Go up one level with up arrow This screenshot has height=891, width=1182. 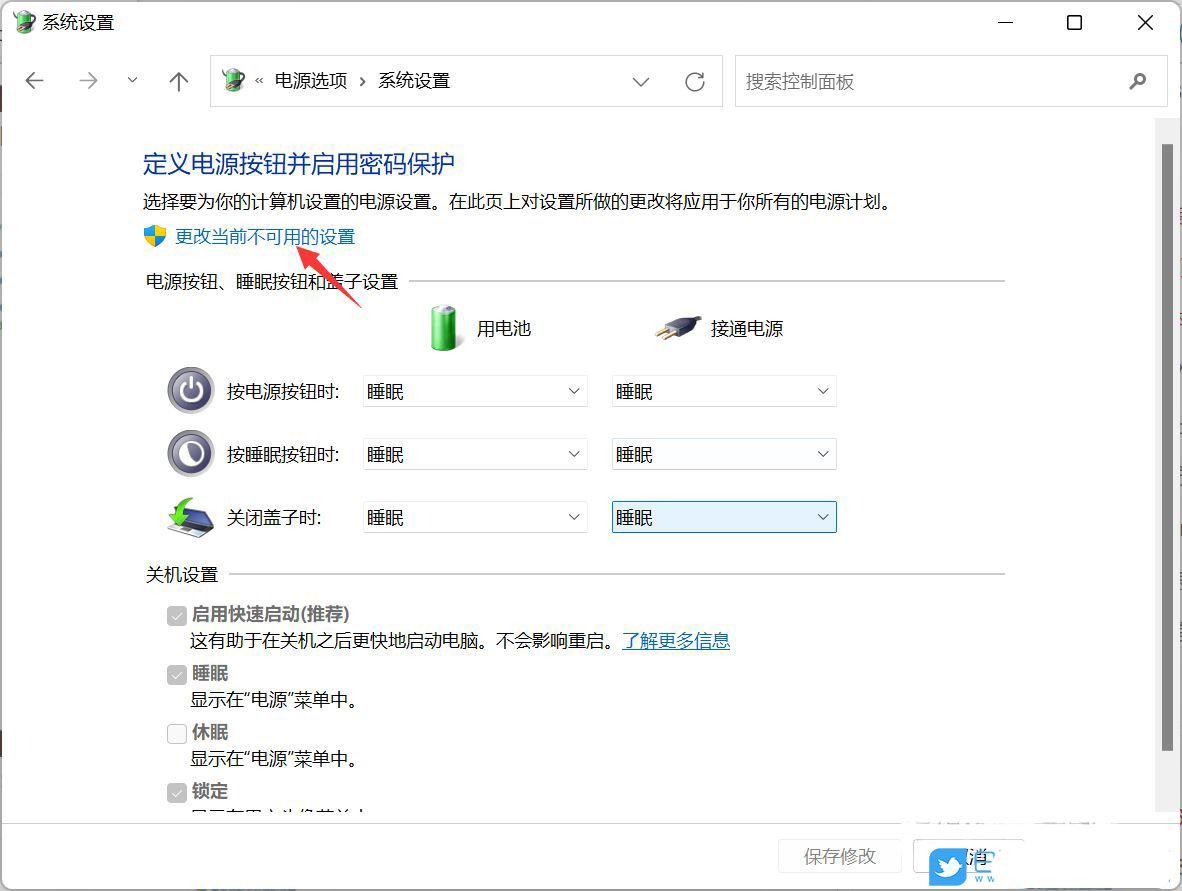pos(179,81)
